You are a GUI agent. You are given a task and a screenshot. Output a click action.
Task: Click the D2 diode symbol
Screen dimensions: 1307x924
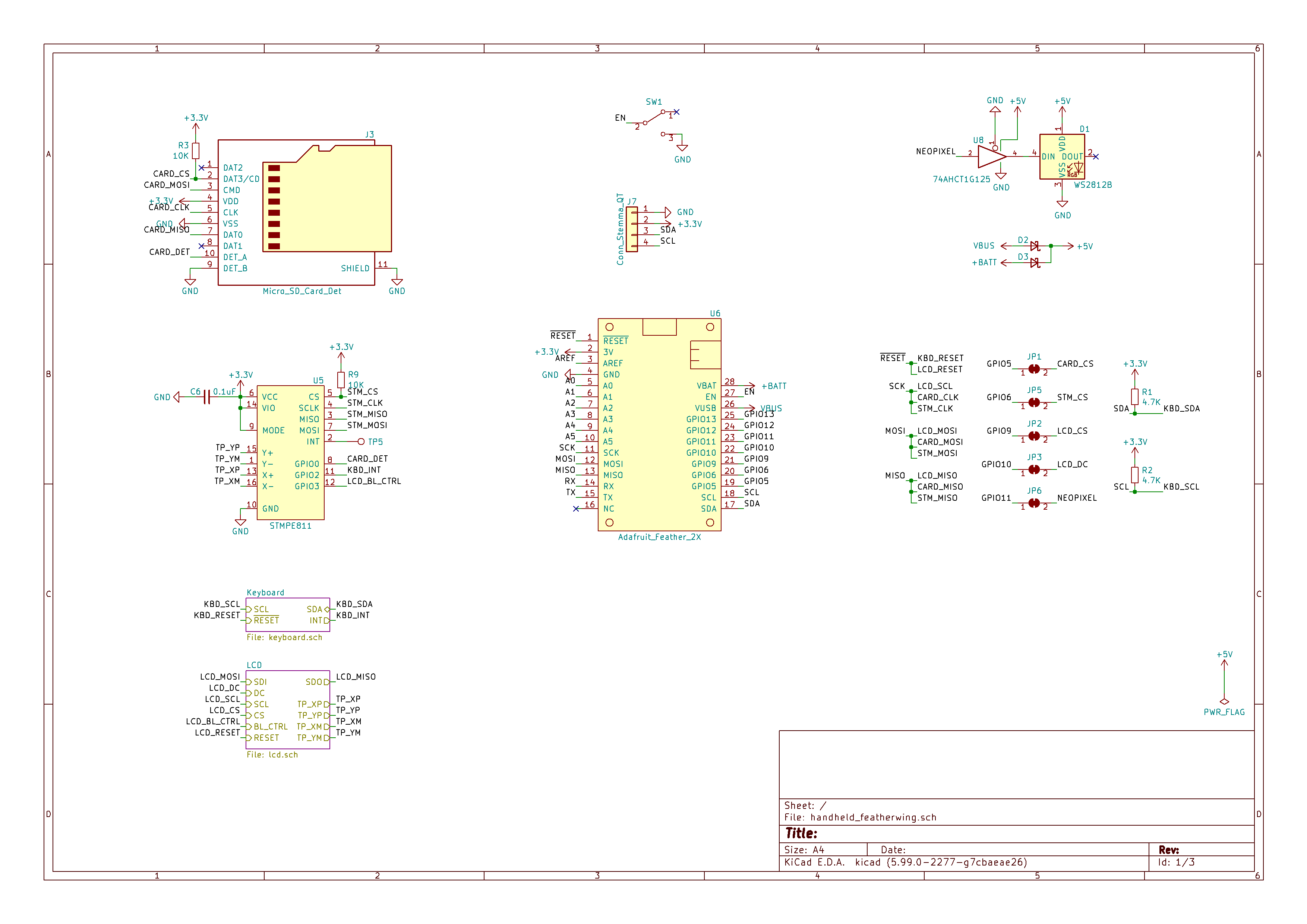pos(1035,246)
